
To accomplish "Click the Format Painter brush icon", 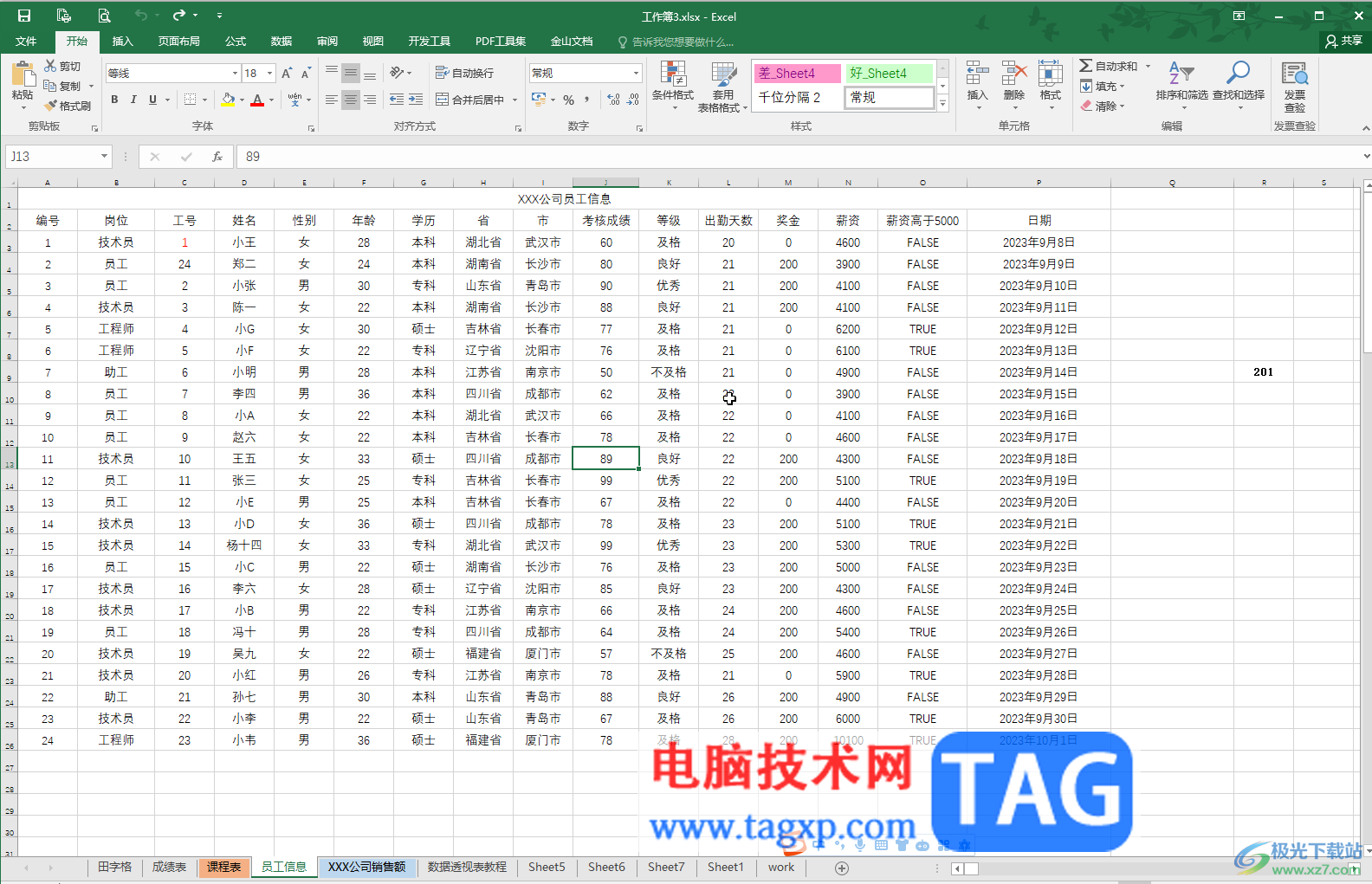I will [x=50, y=106].
